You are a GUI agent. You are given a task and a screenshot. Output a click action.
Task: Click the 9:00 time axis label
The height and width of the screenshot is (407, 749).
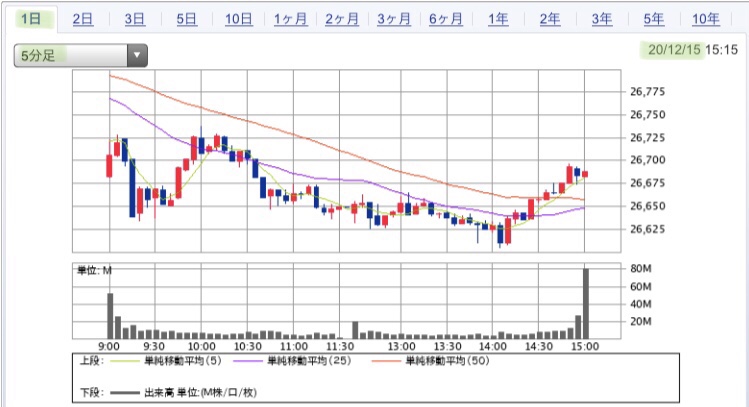point(109,347)
